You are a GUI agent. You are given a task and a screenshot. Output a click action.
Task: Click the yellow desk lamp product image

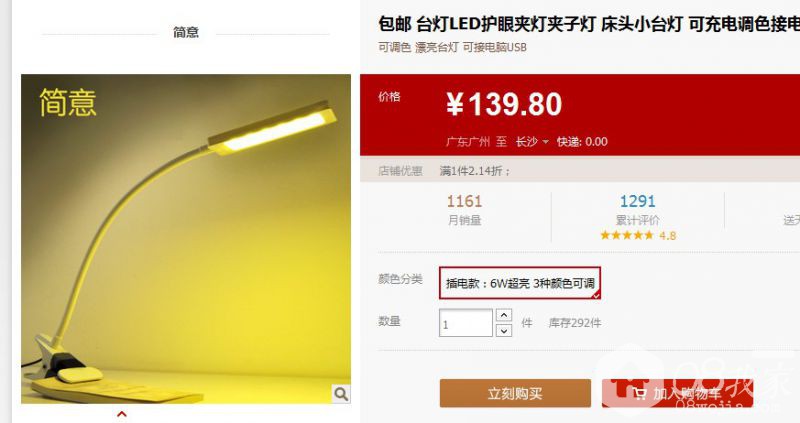point(186,239)
